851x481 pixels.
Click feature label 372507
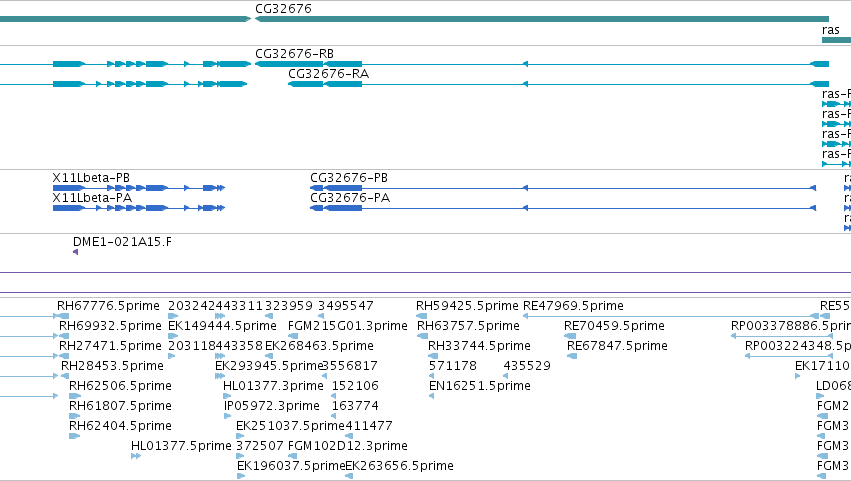coord(259,446)
